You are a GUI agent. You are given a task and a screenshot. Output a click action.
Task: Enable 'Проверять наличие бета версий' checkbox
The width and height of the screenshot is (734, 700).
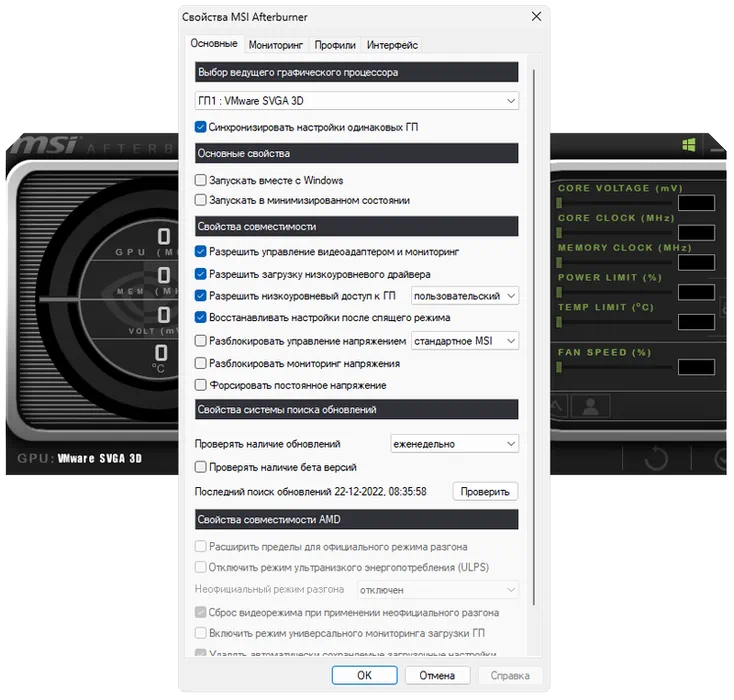point(200,467)
